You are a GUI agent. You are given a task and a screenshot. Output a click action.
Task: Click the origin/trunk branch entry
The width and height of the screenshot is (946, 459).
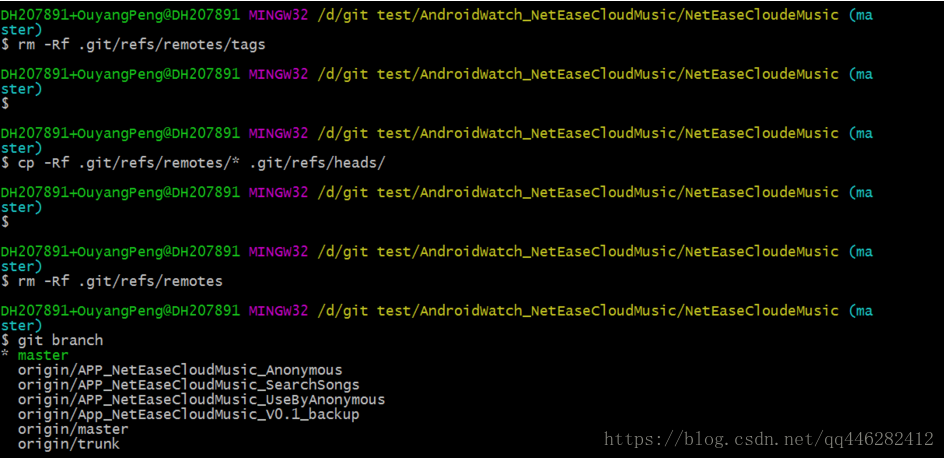(x=68, y=443)
